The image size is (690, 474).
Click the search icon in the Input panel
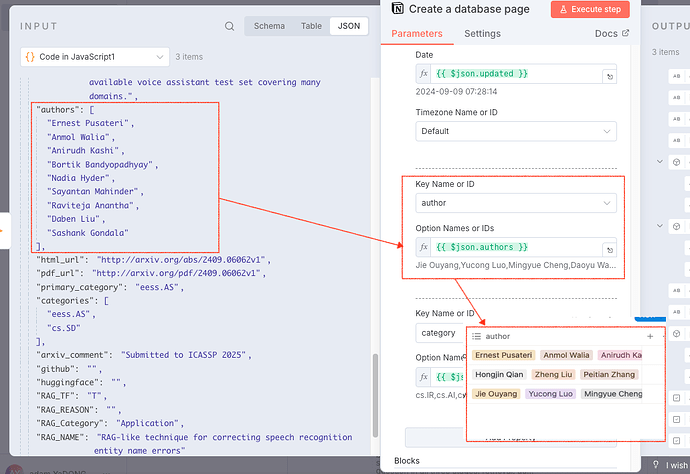[230, 26]
